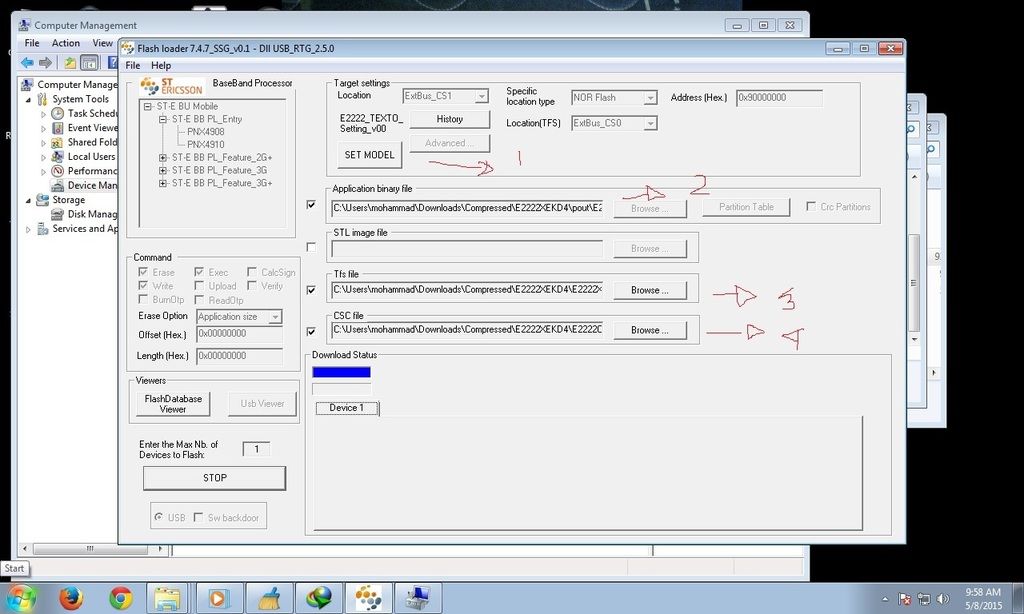Click Flash loader title bar icon
1024x614 pixels.
click(128, 48)
